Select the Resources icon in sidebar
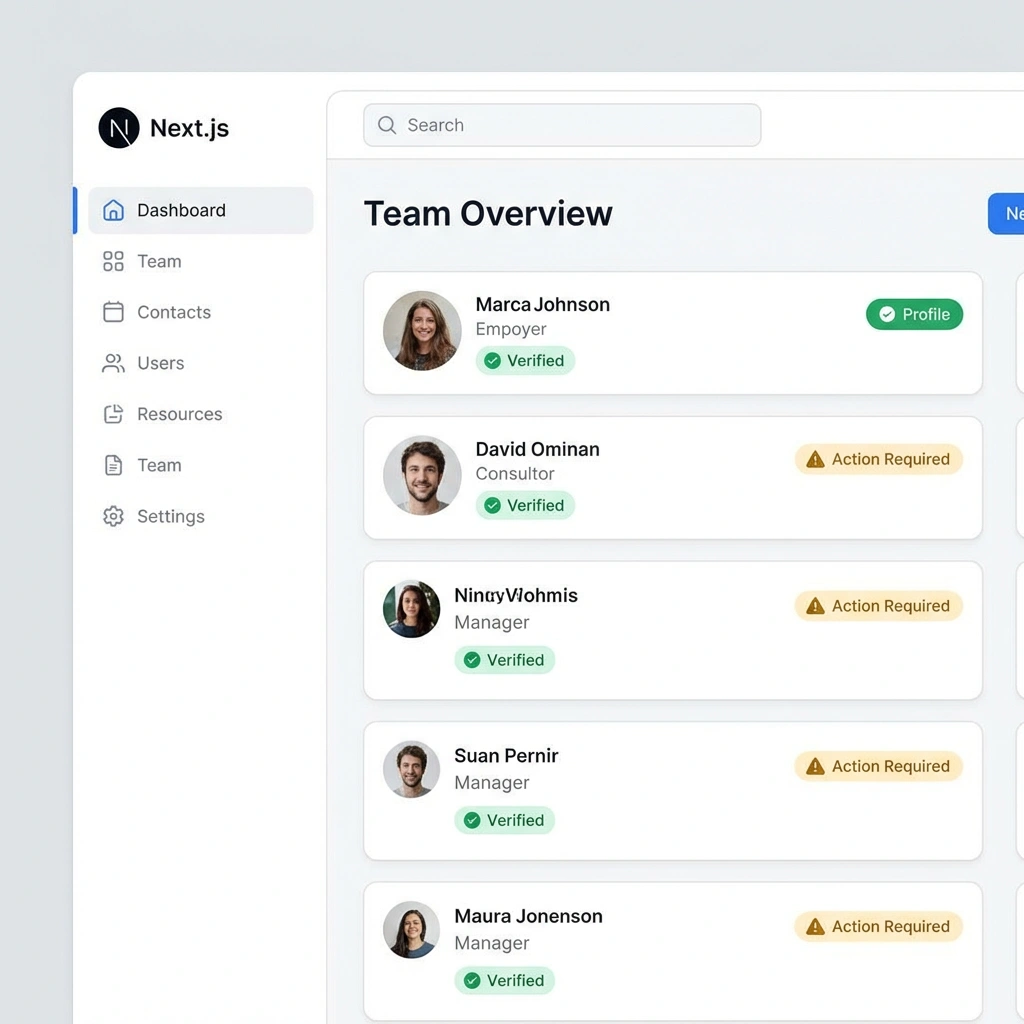The height and width of the screenshot is (1024, 1024). pos(111,414)
